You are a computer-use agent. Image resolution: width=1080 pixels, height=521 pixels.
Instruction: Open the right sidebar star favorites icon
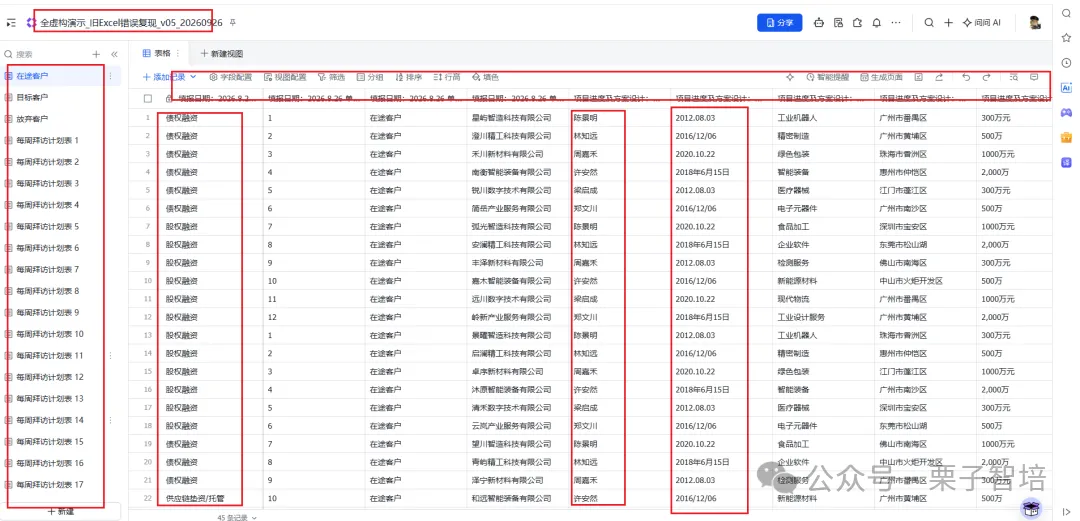pyautogui.click(x=1066, y=38)
